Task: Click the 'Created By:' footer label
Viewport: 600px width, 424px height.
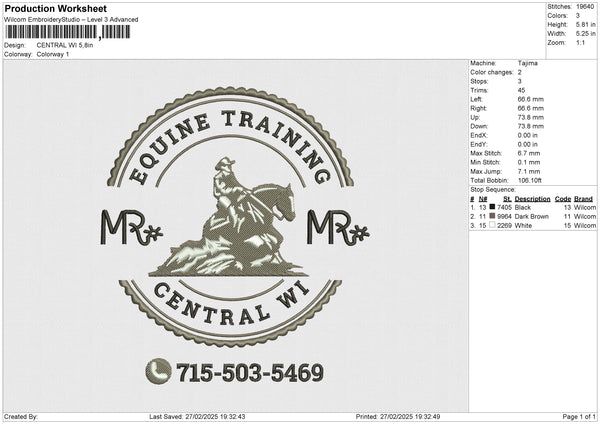Action: (21, 417)
